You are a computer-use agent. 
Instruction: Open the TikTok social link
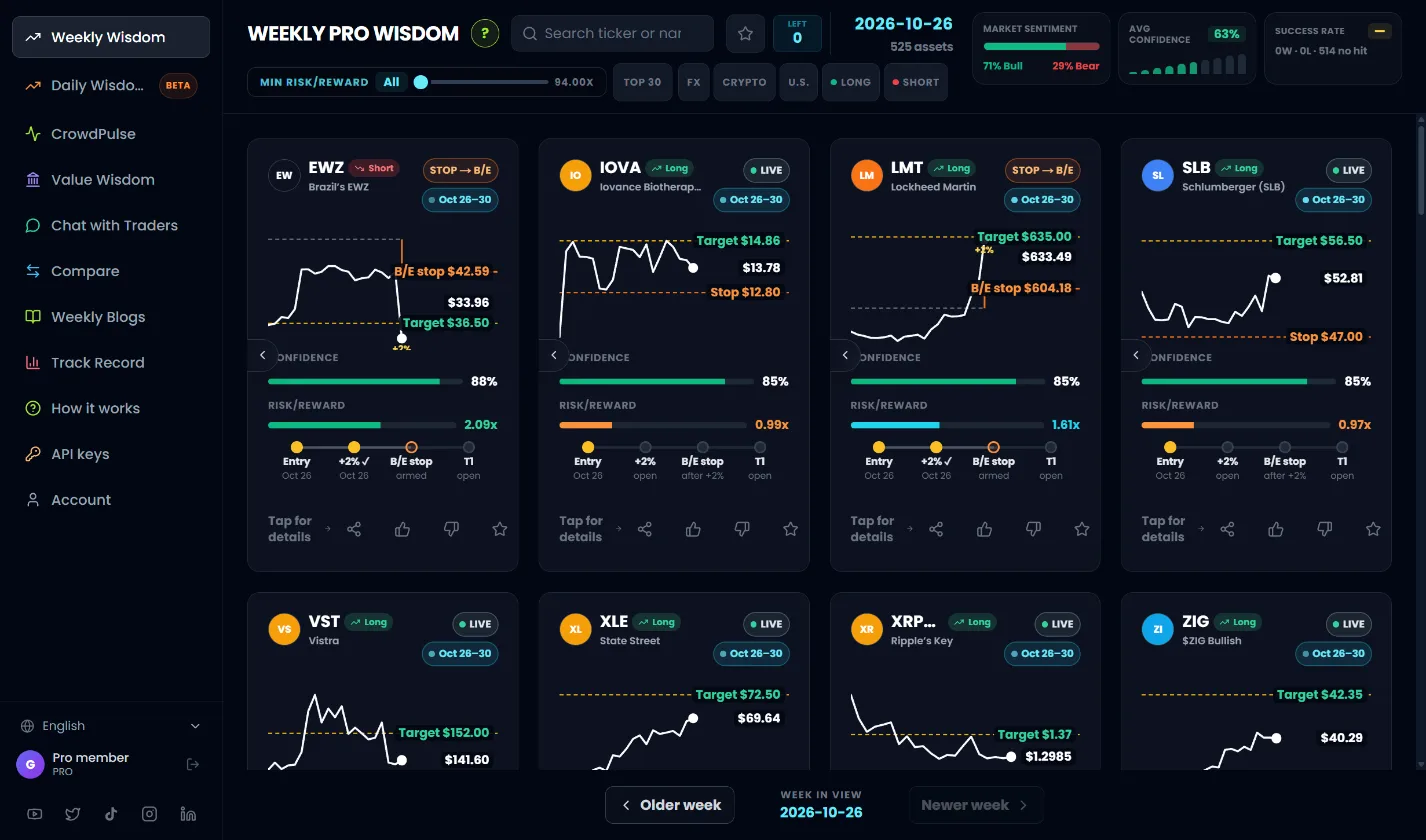111,814
